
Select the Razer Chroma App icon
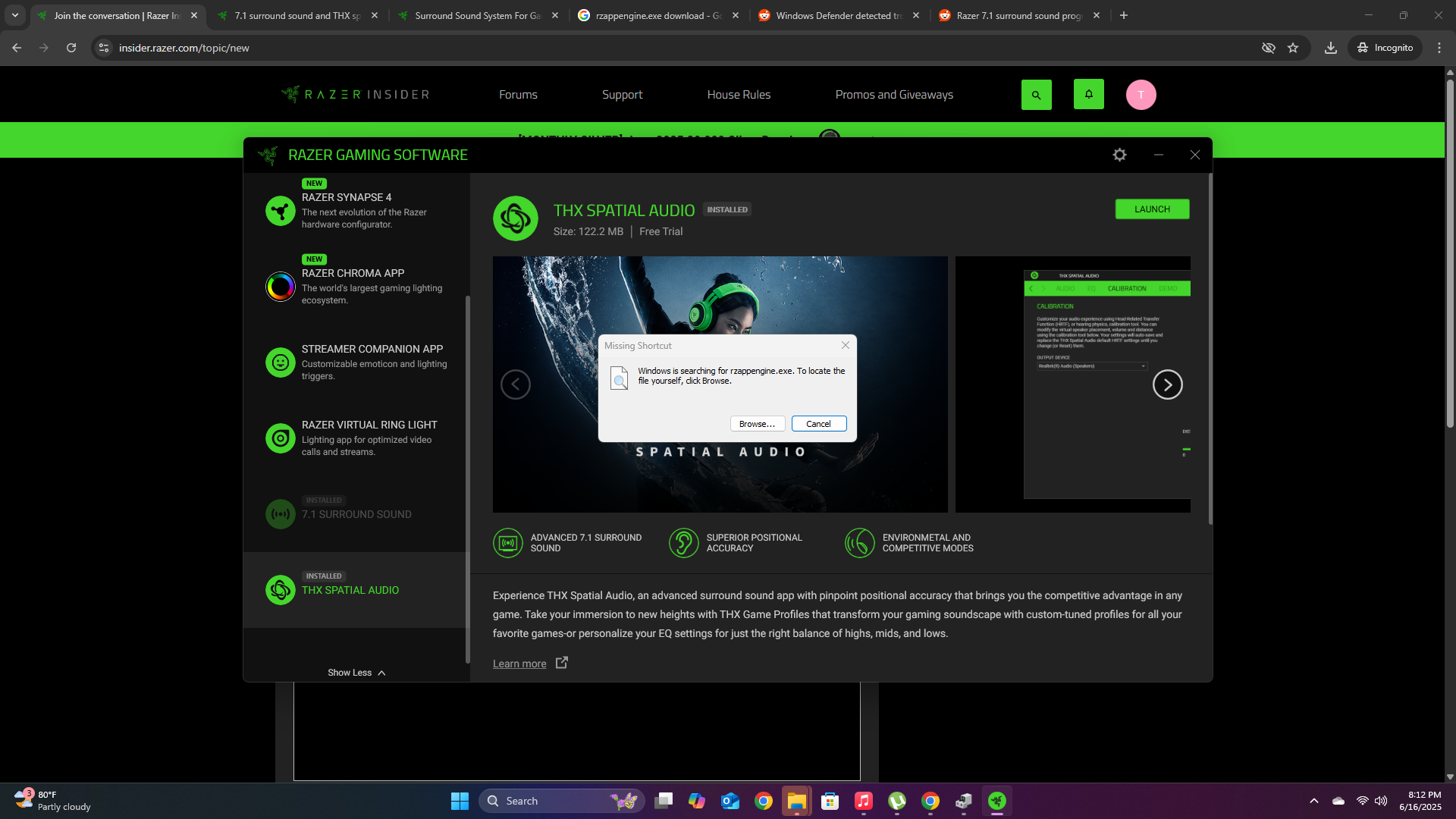281,287
